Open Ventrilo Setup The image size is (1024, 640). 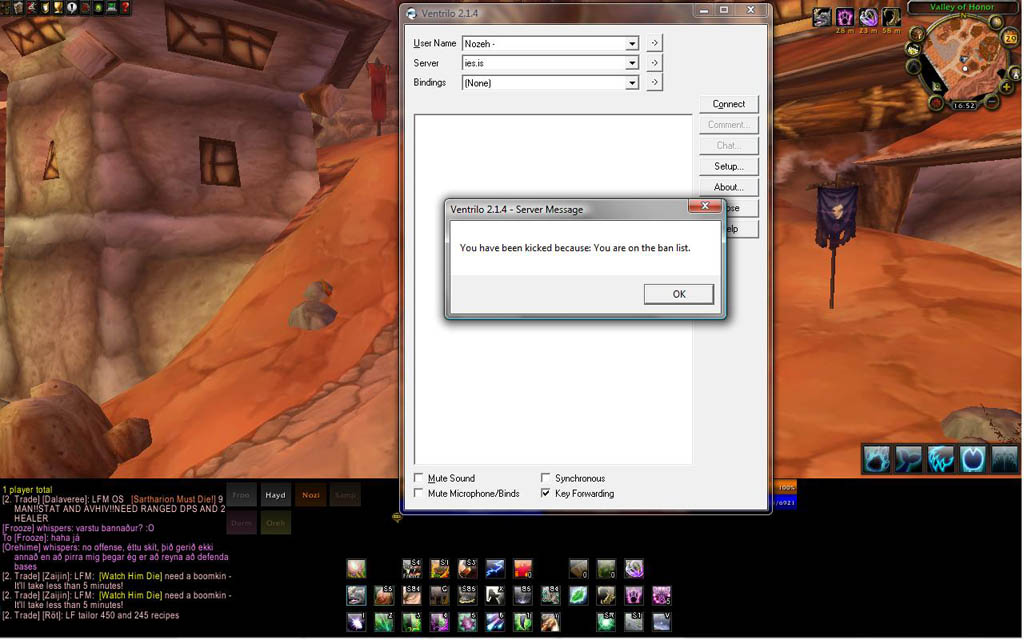pyautogui.click(x=728, y=167)
